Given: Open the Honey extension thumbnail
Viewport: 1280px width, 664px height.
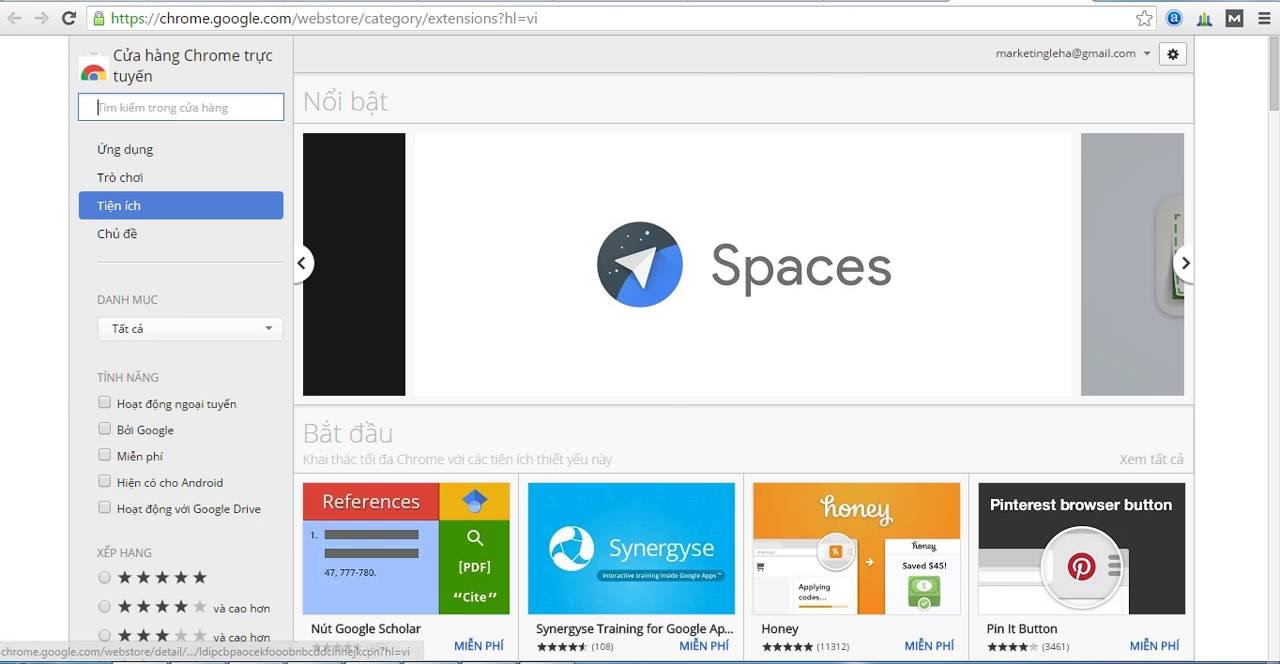Looking at the screenshot, I should click(x=856, y=549).
